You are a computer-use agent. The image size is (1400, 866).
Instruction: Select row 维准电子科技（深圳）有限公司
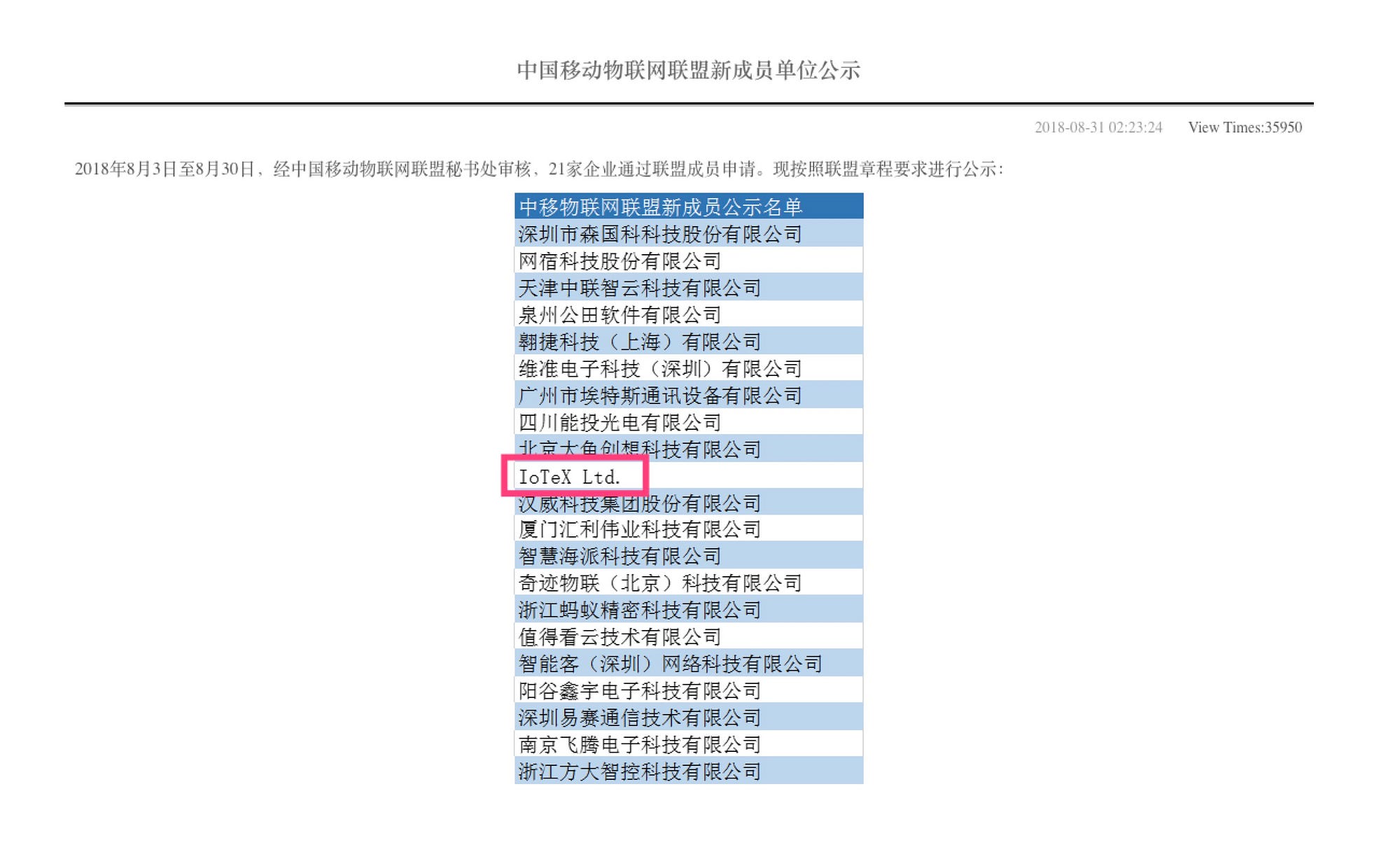point(689,368)
